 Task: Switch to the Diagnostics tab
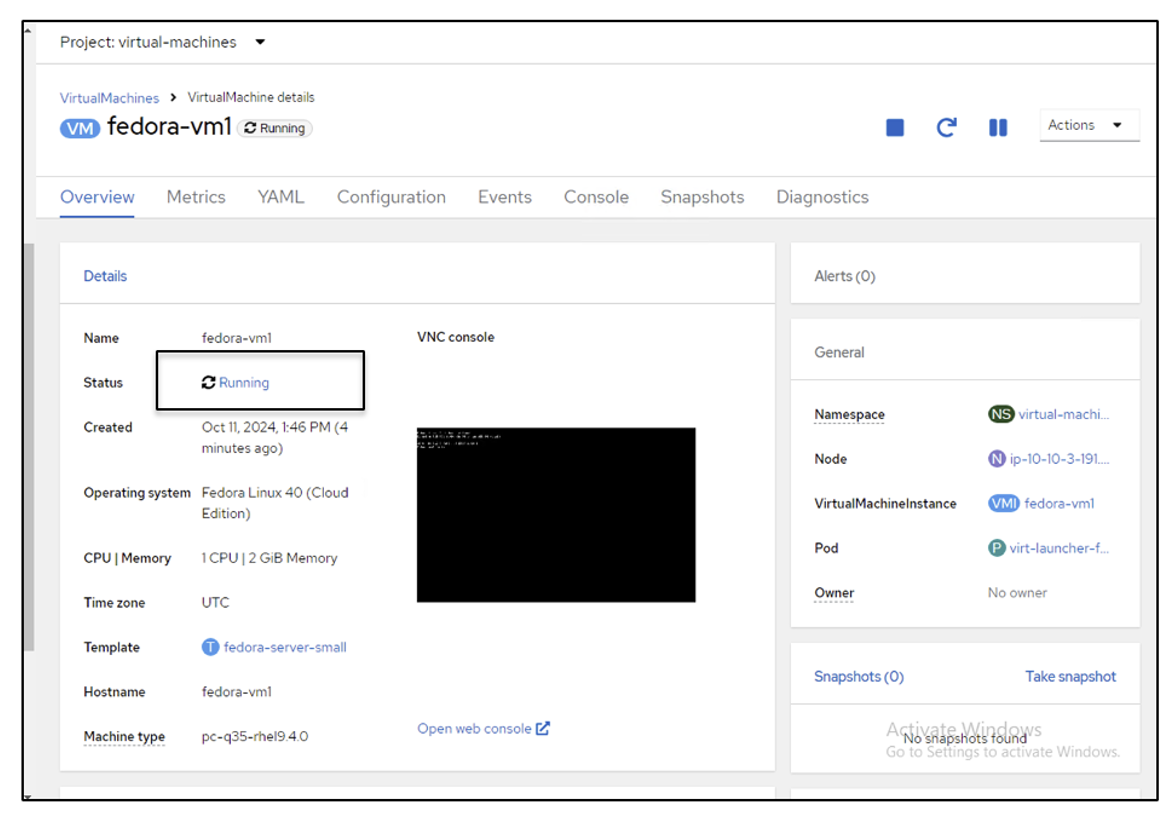pos(822,197)
